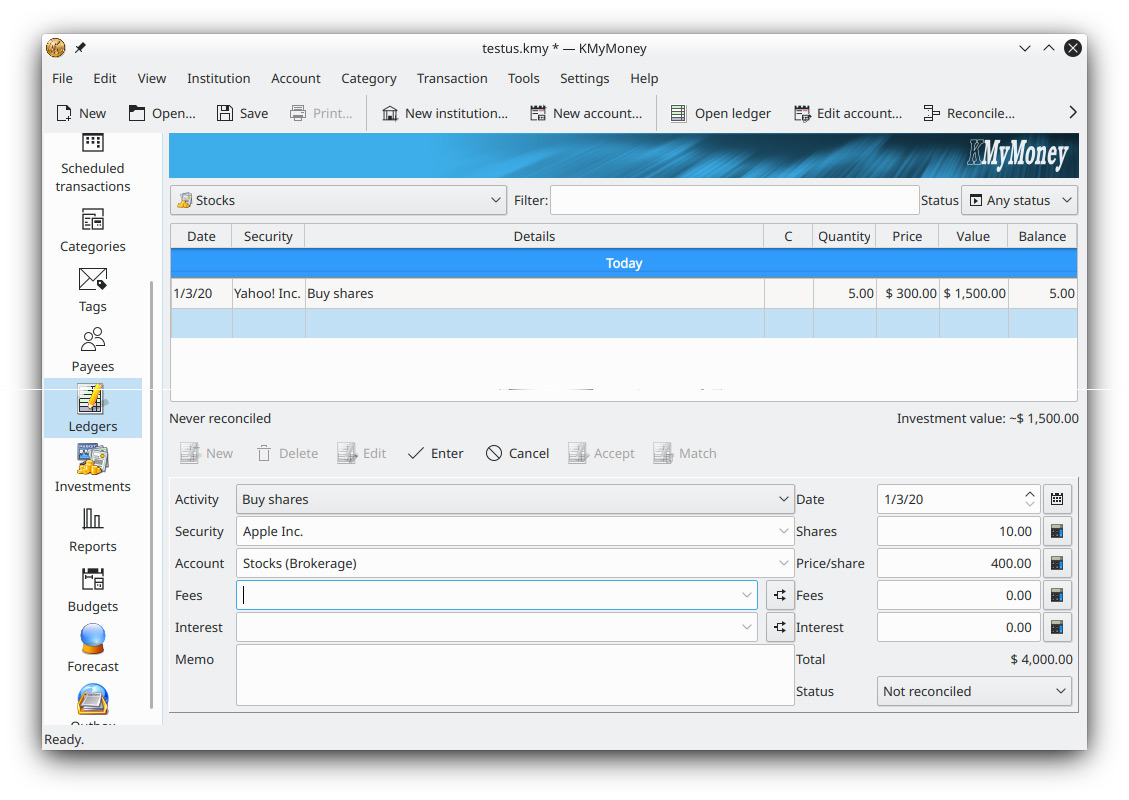Open the Investments view in the sidebar
The image size is (1129, 800).
93,469
